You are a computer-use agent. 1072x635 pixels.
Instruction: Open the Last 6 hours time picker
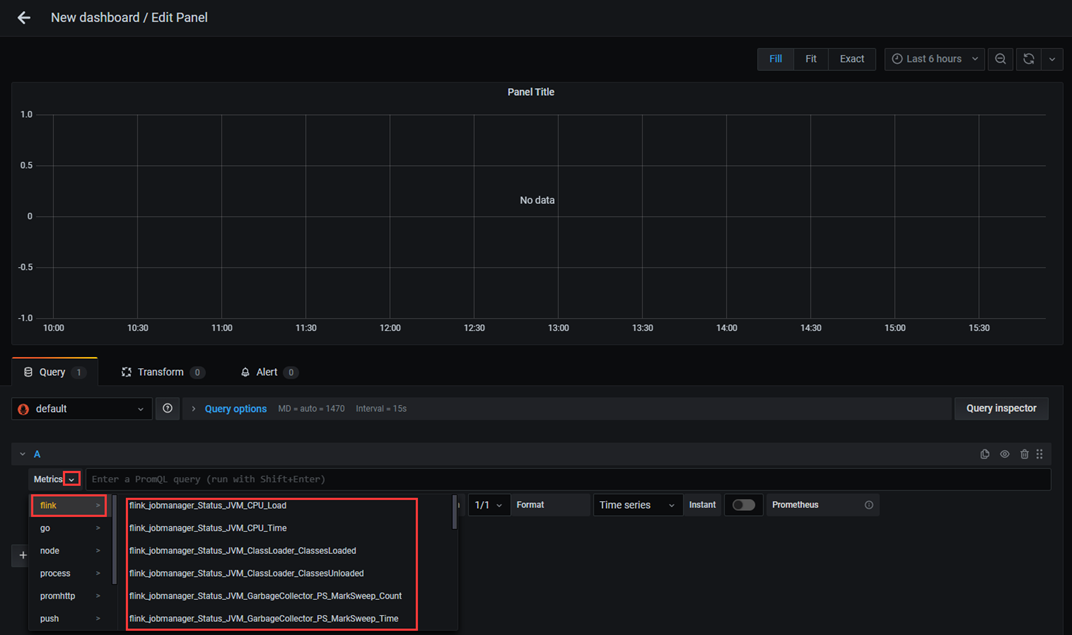[x=935, y=59]
